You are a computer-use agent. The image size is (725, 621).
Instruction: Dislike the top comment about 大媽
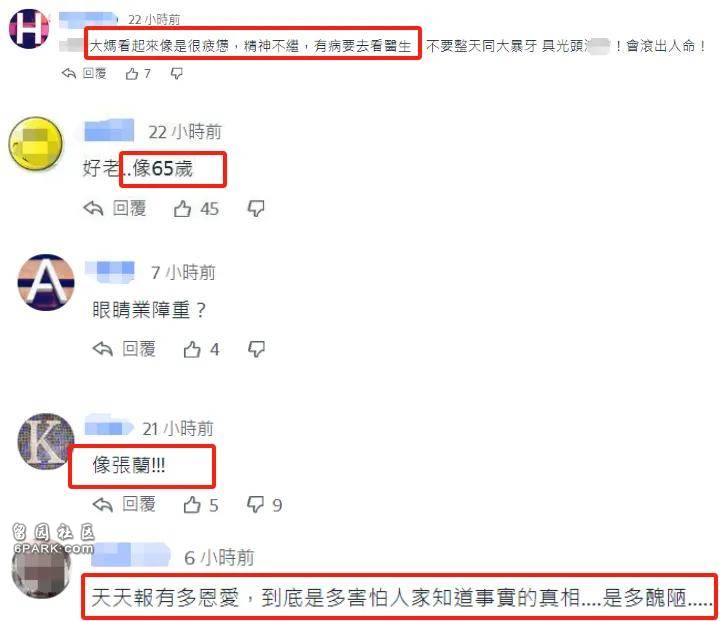click(177, 74)
